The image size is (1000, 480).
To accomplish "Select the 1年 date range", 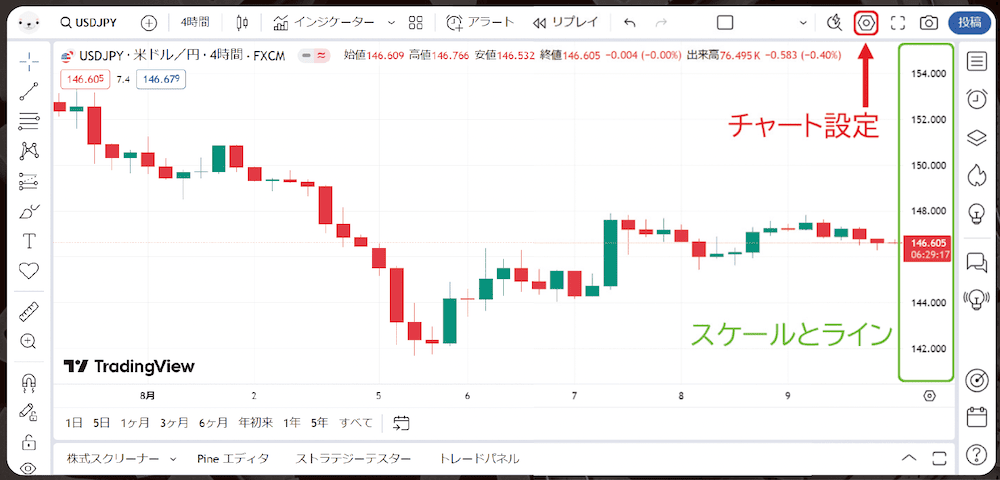I will click(291, 423).
